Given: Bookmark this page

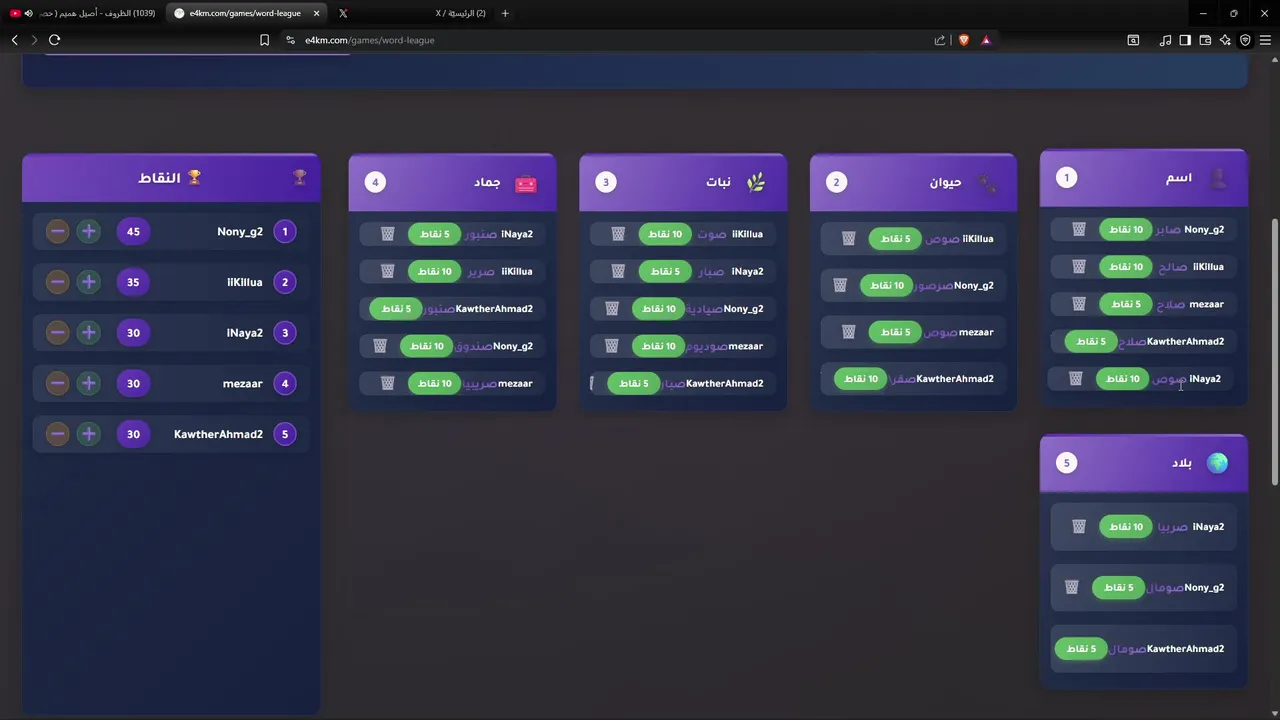Looking at the screenshot, I should tap(264, 40).
